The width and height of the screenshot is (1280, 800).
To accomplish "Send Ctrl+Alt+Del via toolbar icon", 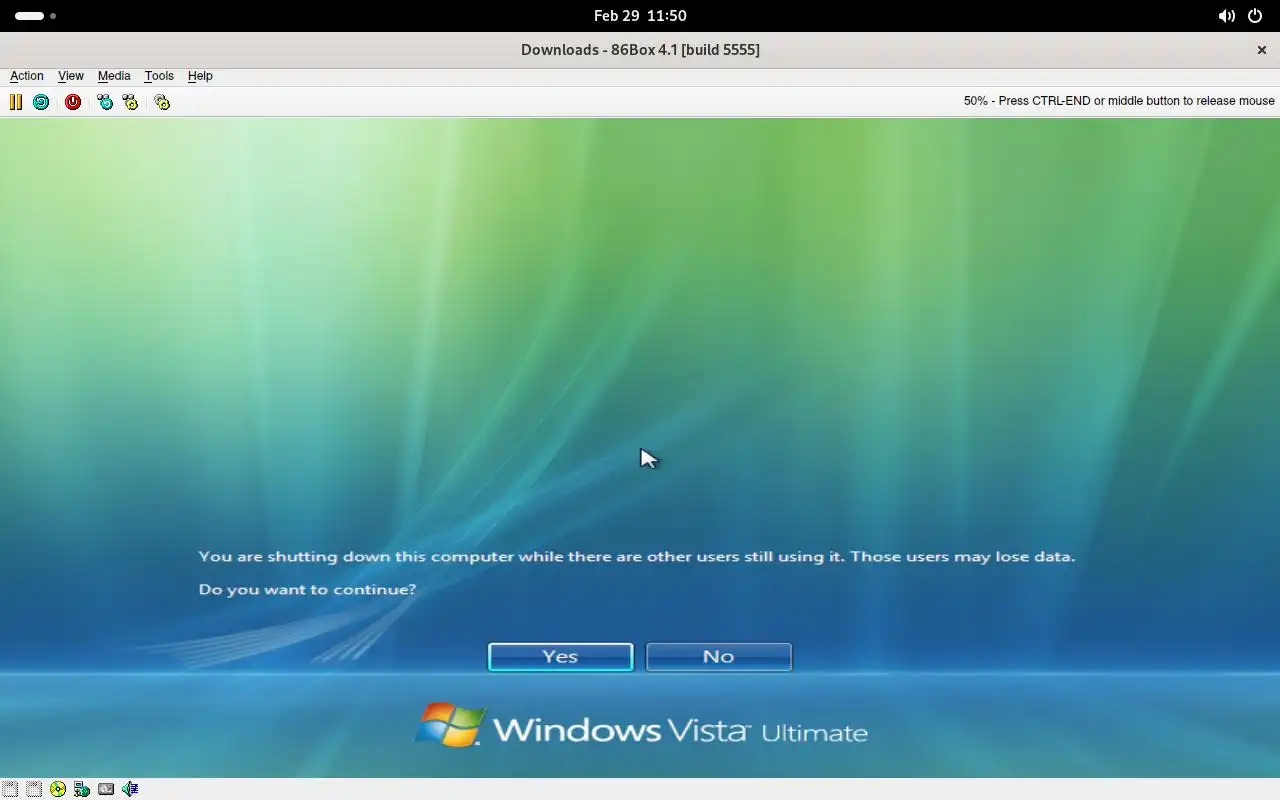I will tap(105, 102).
